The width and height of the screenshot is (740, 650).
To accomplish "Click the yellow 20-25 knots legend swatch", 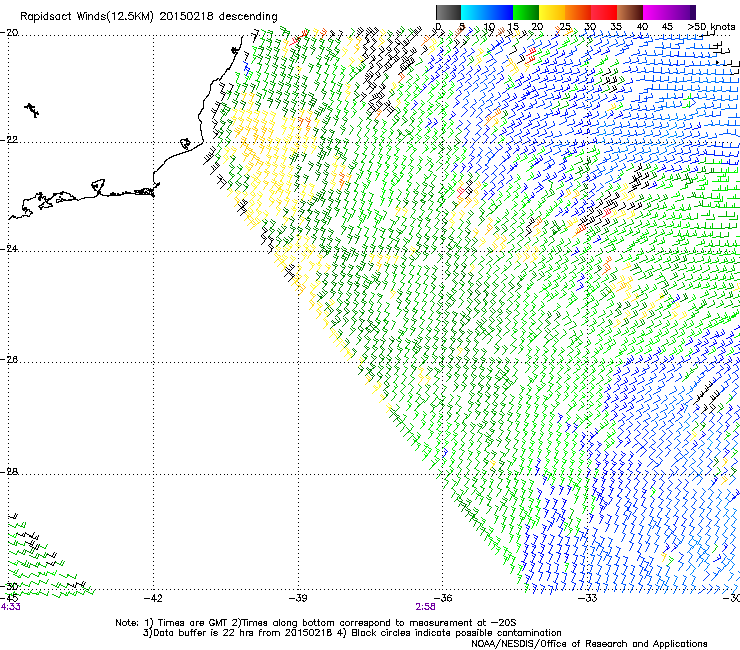I will pyautogui.click(x=552, y=12).
